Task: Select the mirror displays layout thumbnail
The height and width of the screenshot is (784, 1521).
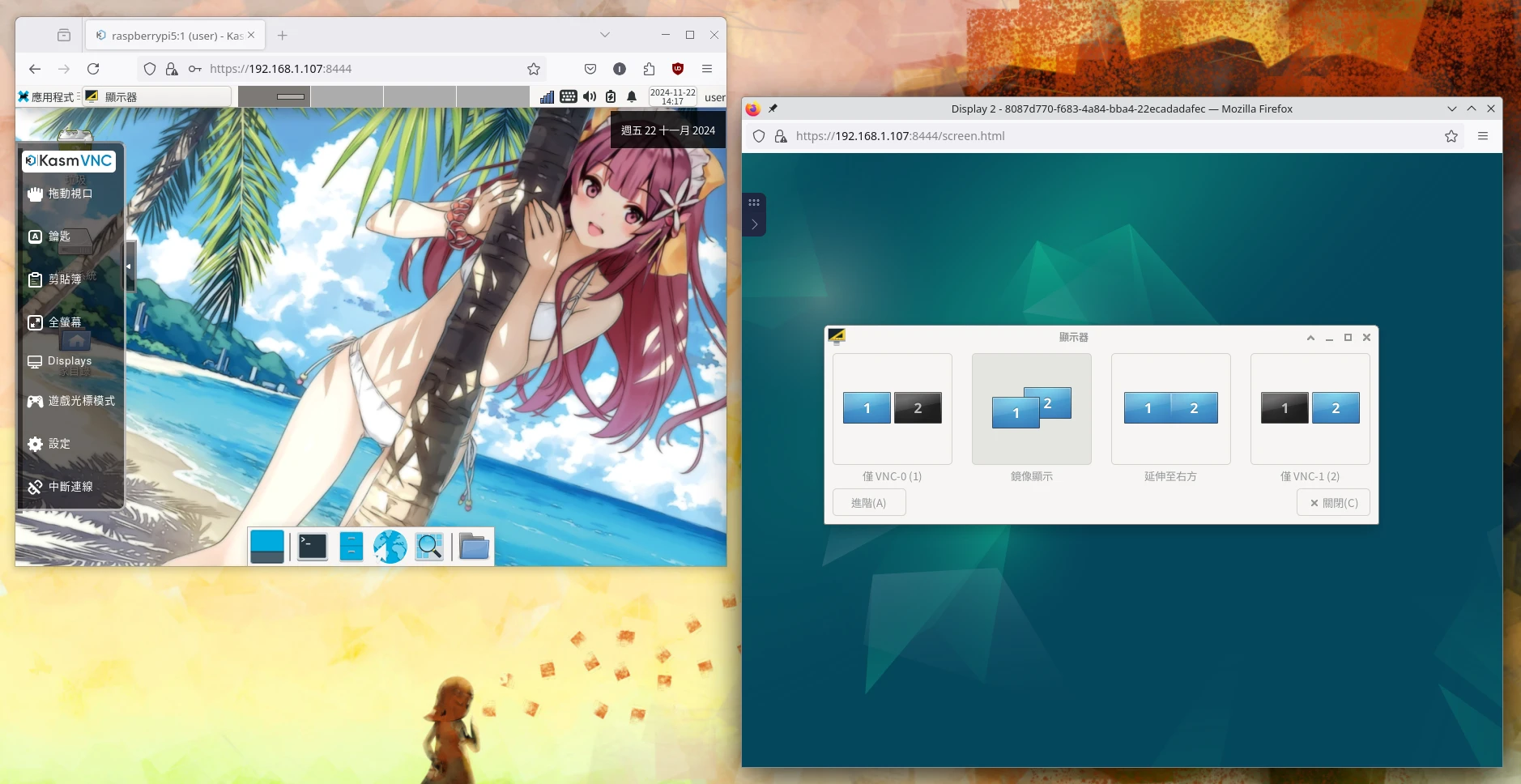Action: 1031,409
